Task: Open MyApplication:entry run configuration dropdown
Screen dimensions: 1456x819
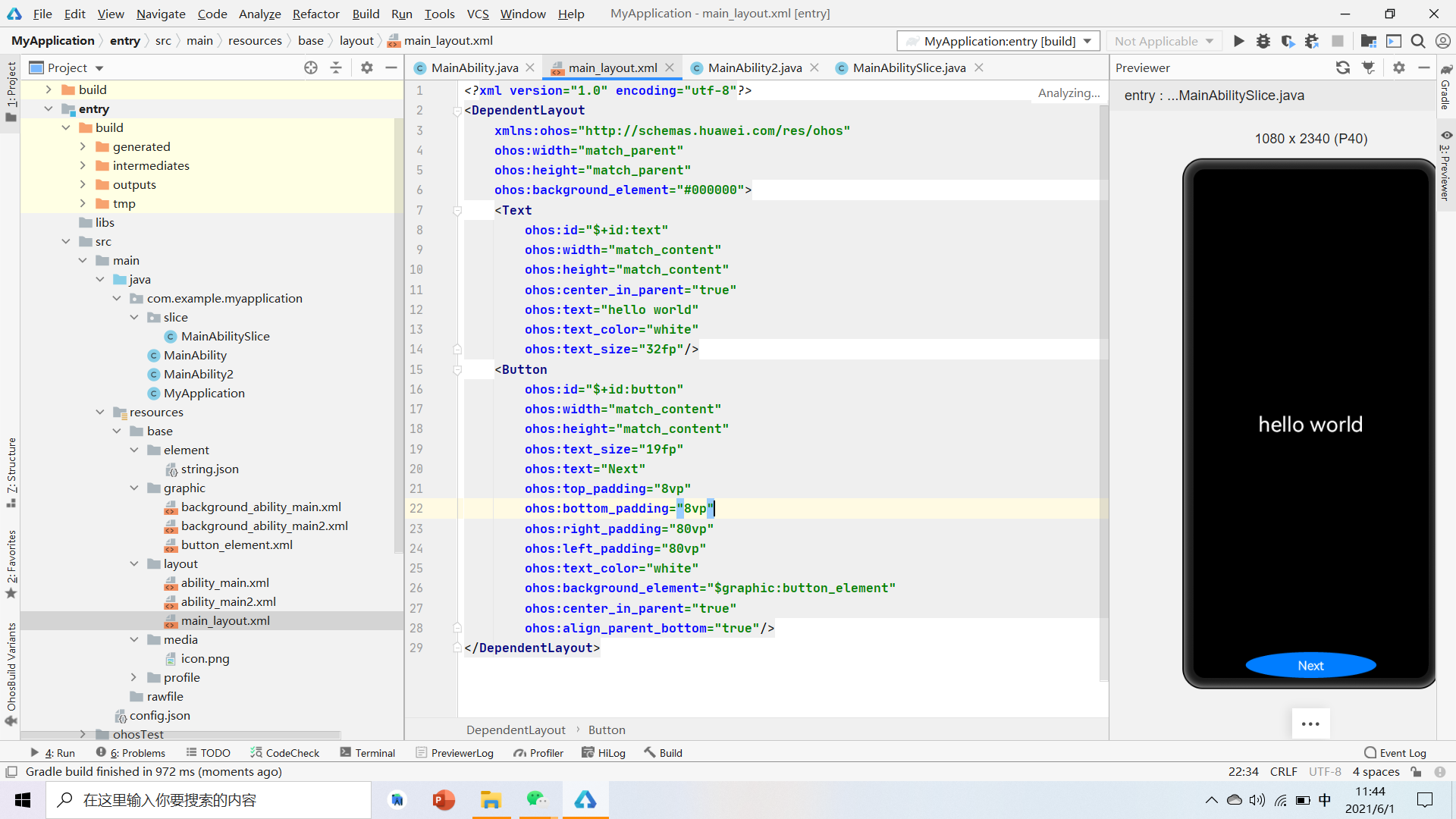Action: coord(998,41)
